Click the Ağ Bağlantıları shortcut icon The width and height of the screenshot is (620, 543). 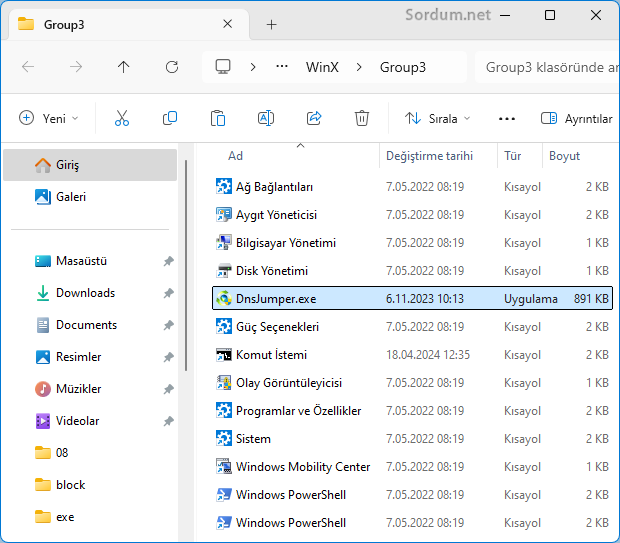pos(224,187)
